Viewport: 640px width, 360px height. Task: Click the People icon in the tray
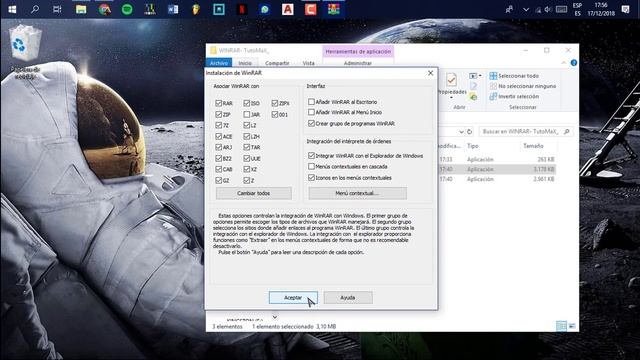click(509, 9)
